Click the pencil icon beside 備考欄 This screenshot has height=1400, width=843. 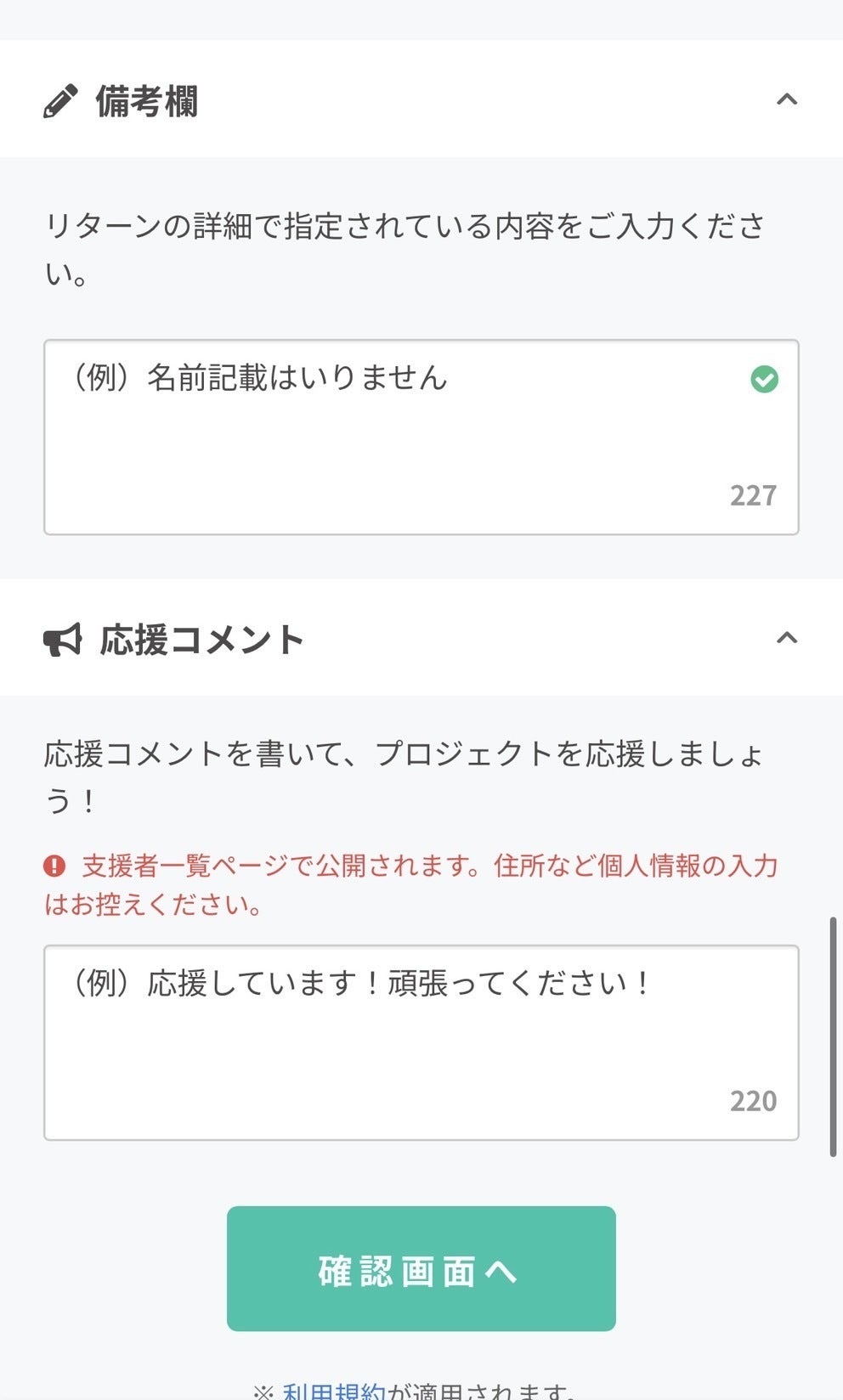60,101
